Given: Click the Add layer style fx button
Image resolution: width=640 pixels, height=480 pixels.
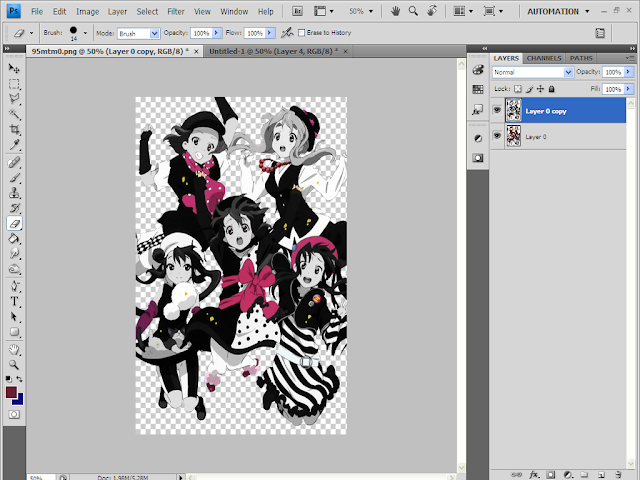Looking at the screenshot, I should (533, 475).
